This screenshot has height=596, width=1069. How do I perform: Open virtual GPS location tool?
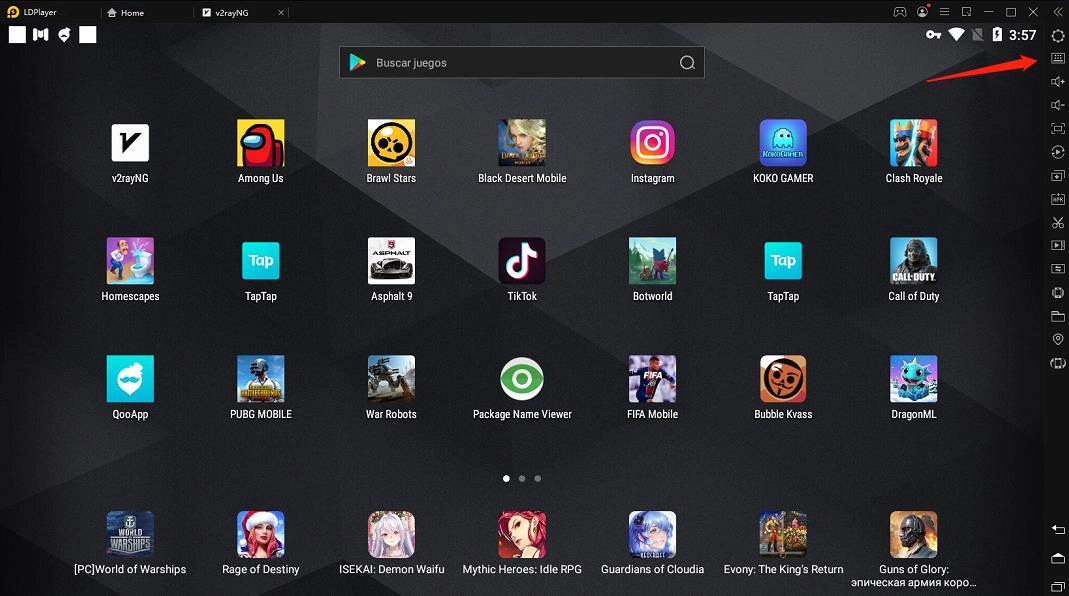pyautogui.click(x=1057, y=340)
